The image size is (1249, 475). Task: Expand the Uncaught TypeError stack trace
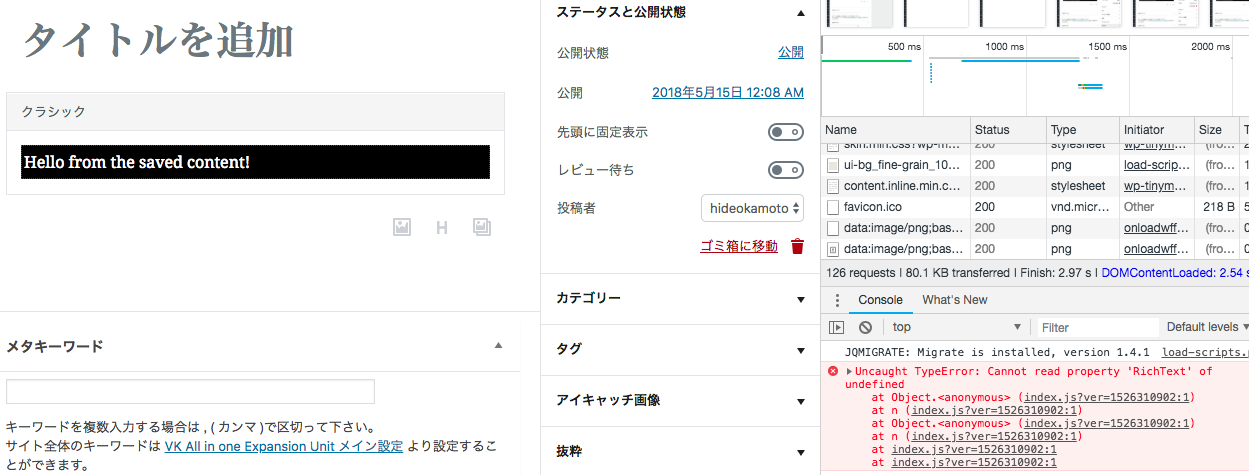point(850,371)
